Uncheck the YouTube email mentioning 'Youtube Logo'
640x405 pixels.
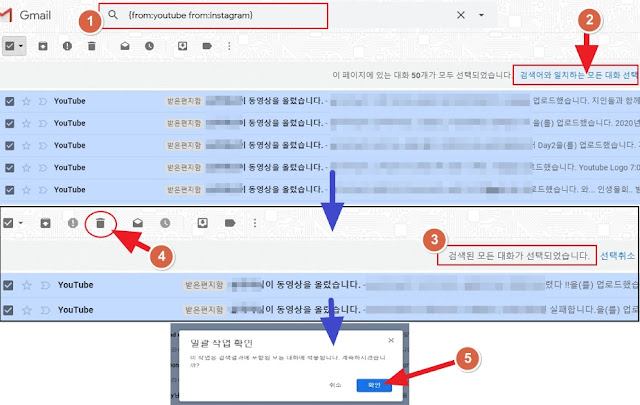pos(9,168)
